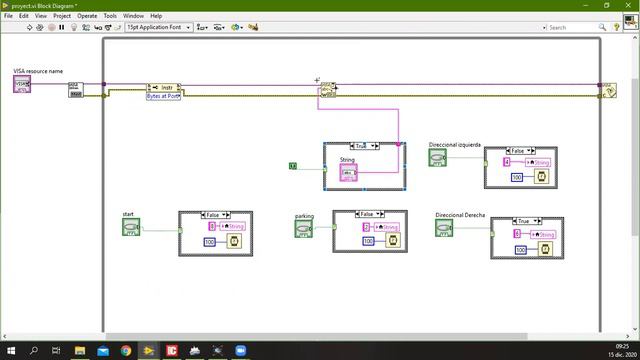Click the VI icon pane at top right

pos(631,21)
